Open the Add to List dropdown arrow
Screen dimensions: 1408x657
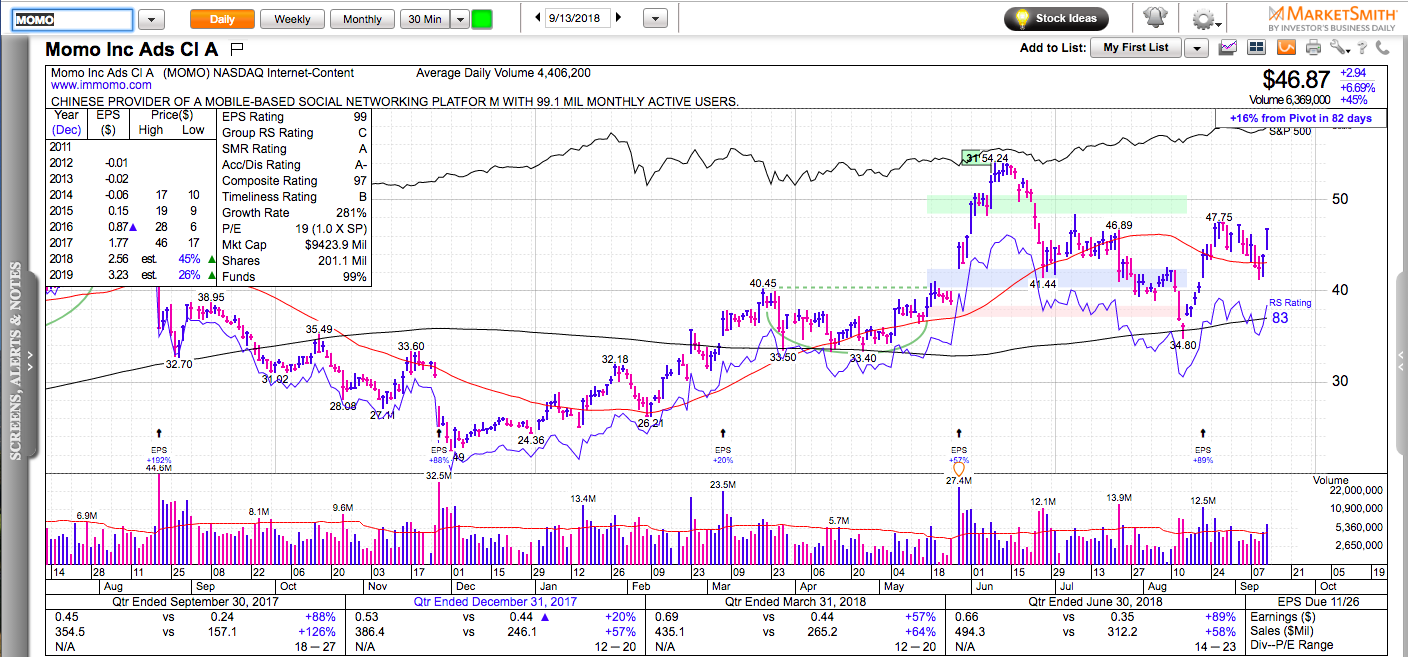pyautogui.click(x=1196, y=47)
